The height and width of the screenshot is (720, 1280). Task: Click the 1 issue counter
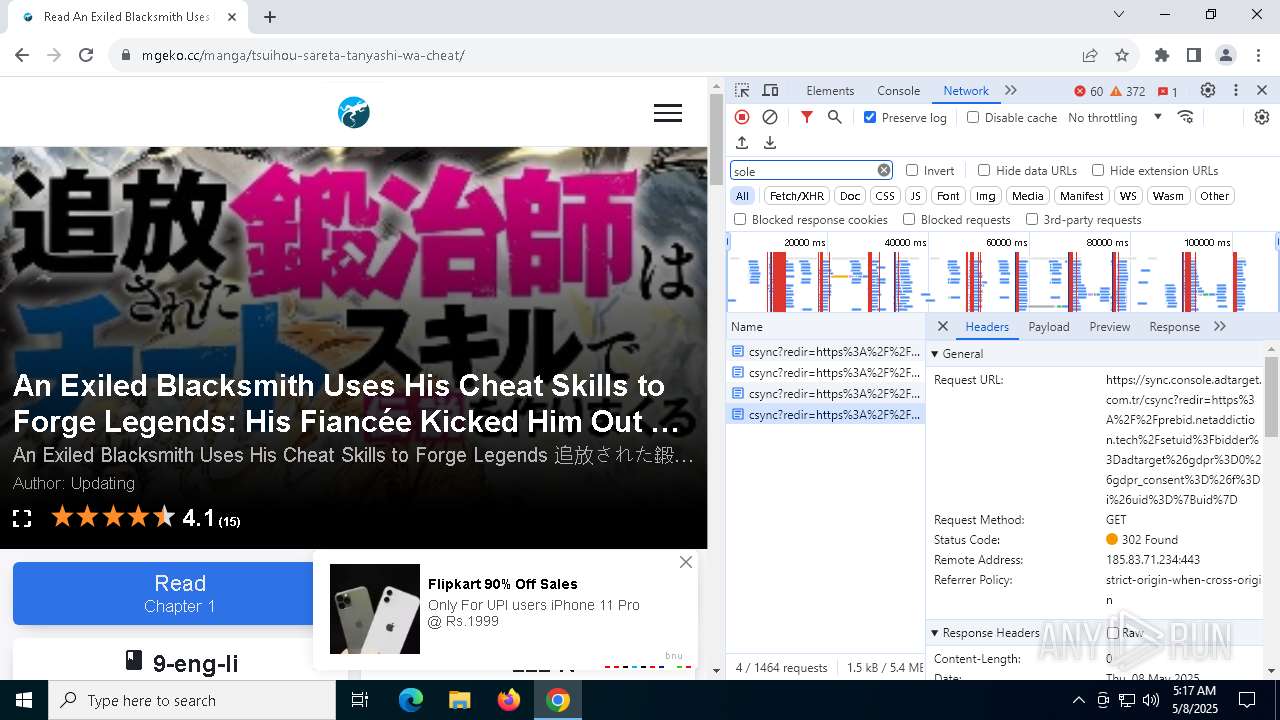[x=1168, y=91]
